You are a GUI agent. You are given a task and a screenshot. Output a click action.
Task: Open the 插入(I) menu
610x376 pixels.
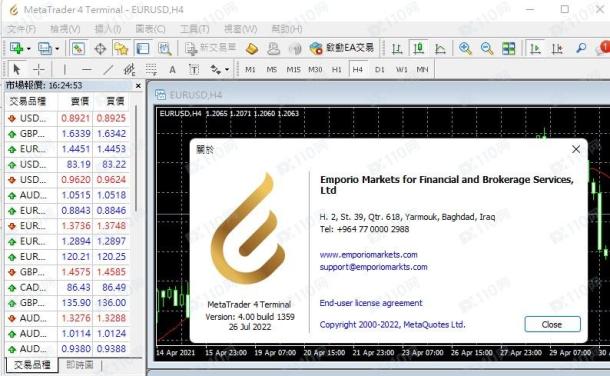click(108, 29)
